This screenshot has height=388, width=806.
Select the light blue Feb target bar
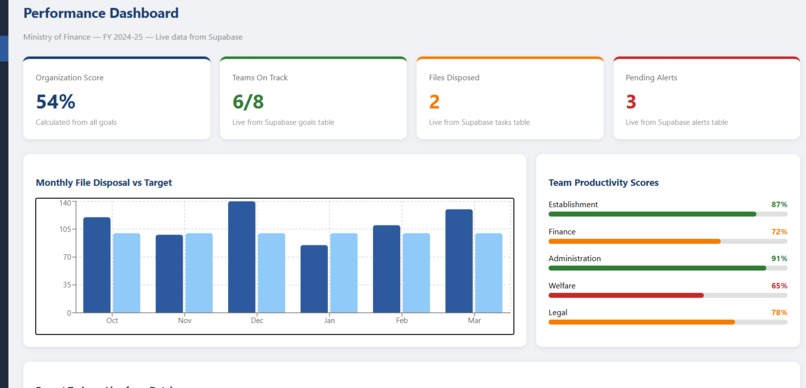pos(416,273)
